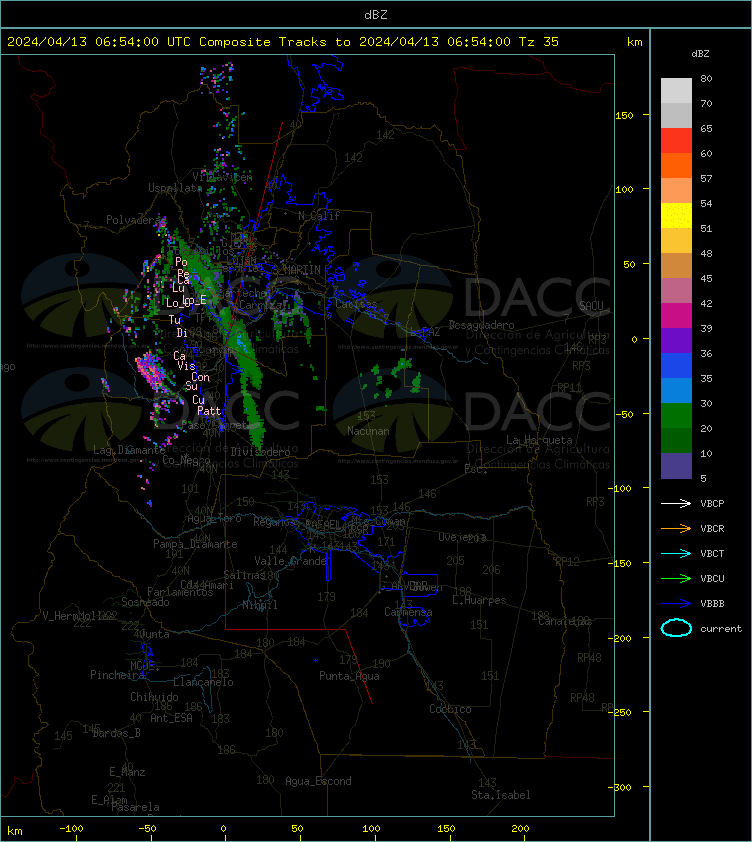Image resolution: width=752 pixels, height=842 pixels.
Task: Click the light gray 80 dBZ swatch
Action: [676, 90]
